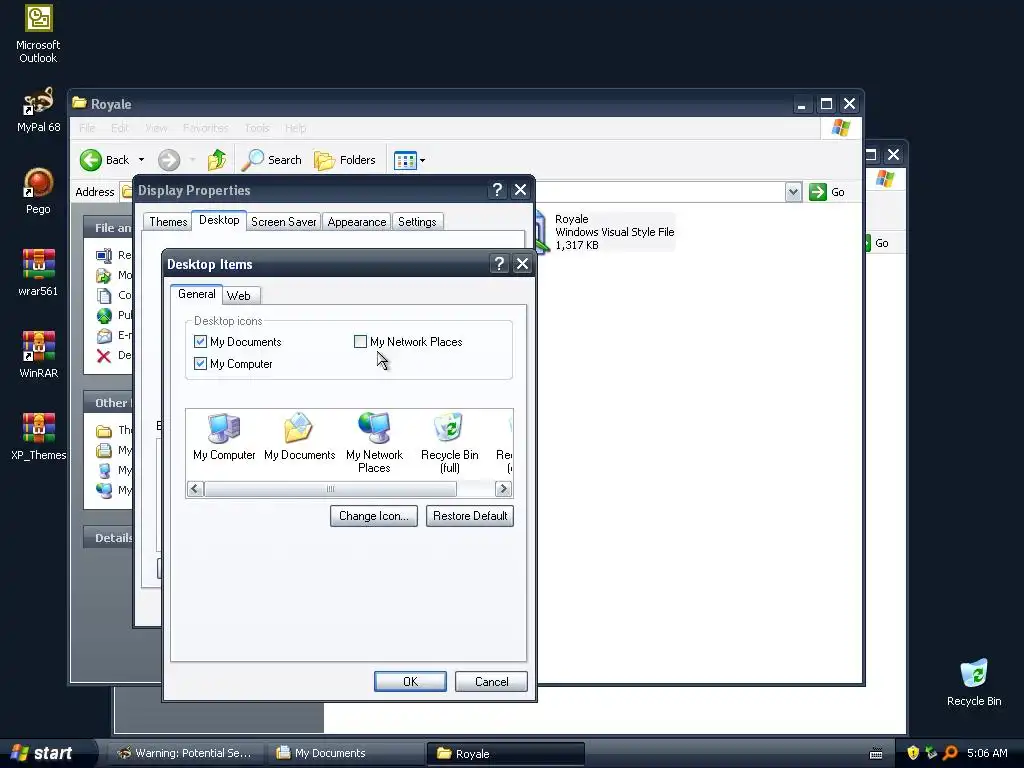Select the Desktop tab in Display Properties
Viewport: 1024px width, 768px height.
[219, 220]
